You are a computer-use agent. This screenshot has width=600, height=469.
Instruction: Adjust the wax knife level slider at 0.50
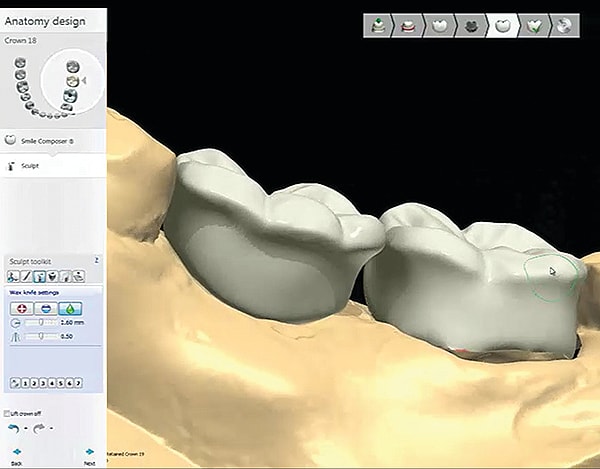click(41, 336)
